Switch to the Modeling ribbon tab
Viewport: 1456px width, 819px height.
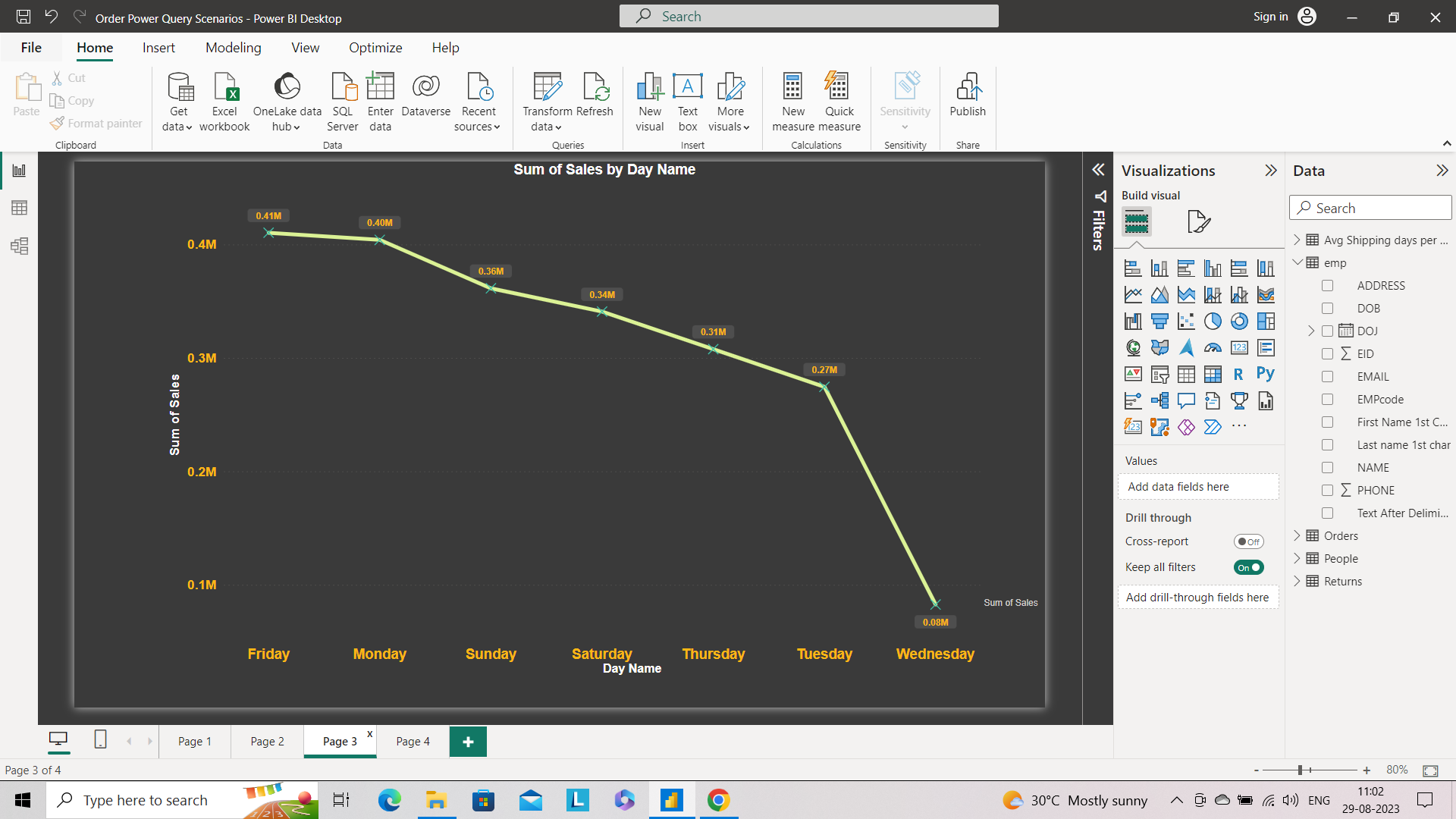(233, 47)
